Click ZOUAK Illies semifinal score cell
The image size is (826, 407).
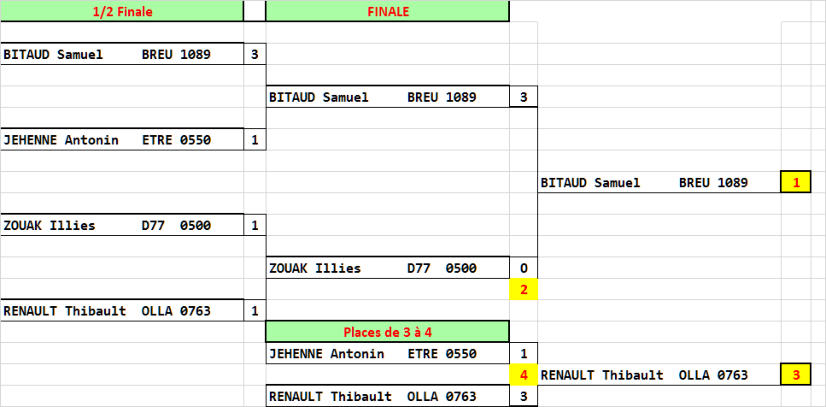(255, 225)
